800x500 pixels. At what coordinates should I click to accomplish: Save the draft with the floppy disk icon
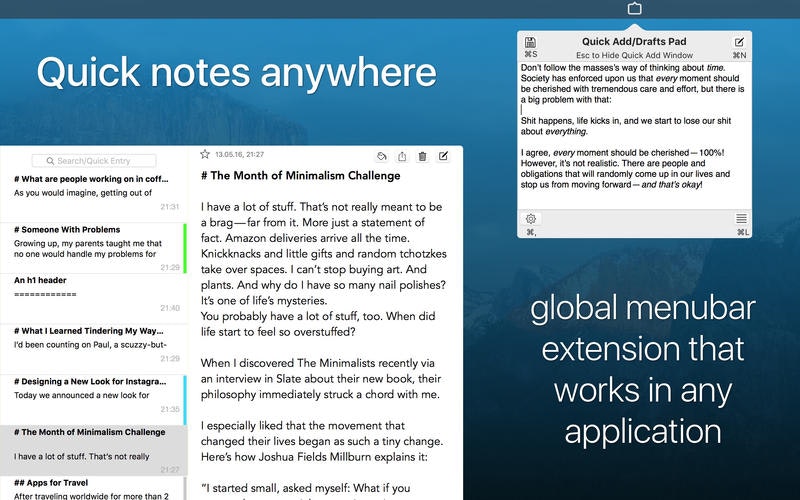click(x=531, y=42)
